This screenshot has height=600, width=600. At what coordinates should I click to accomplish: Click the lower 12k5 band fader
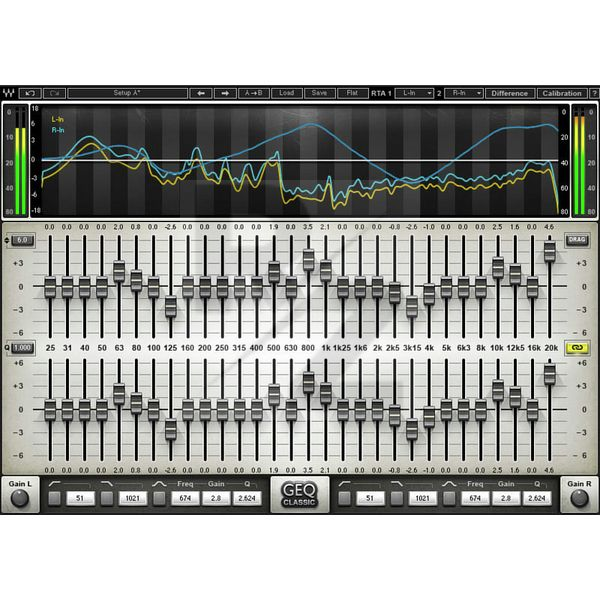click(x=515, y=397)
